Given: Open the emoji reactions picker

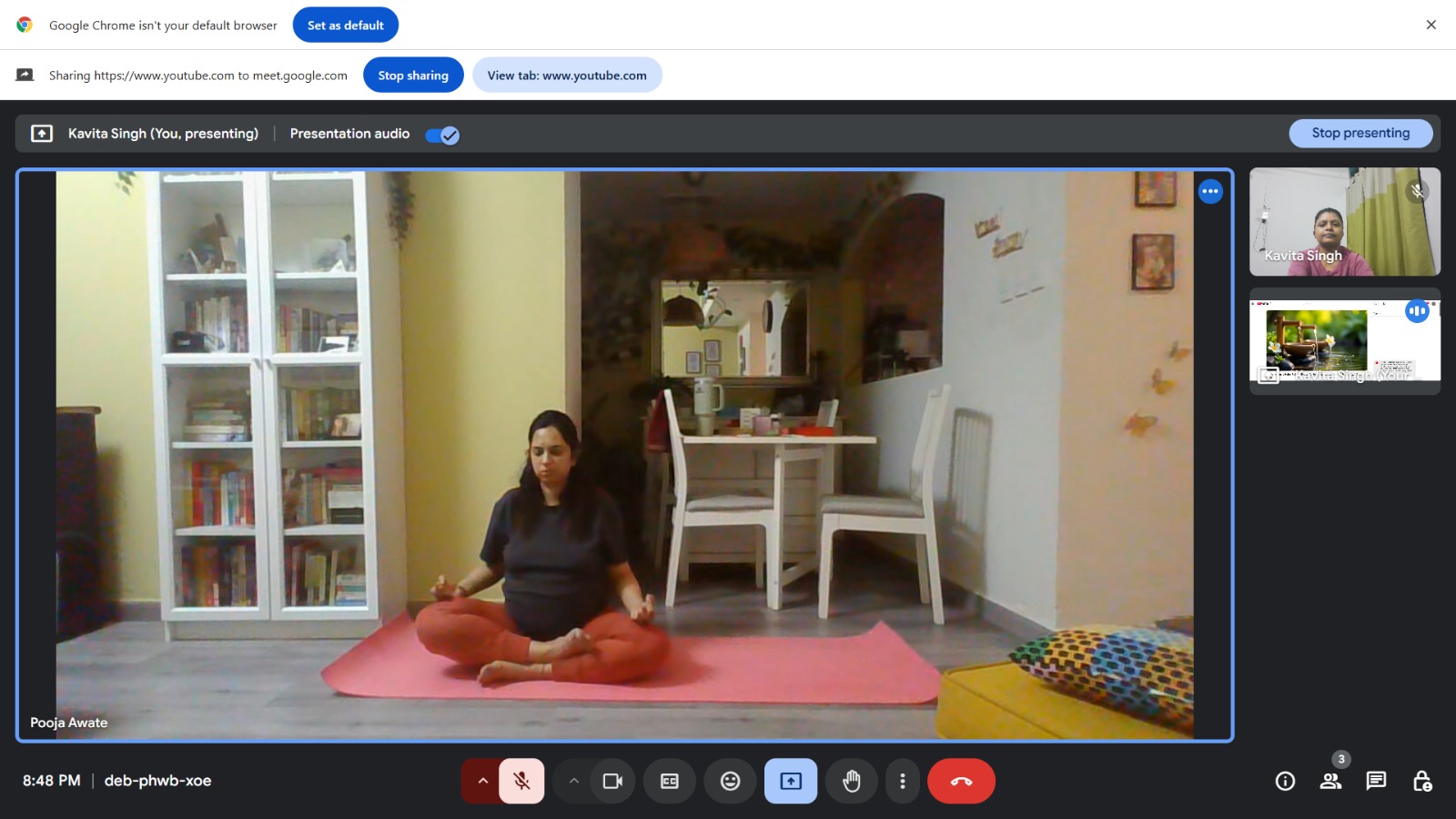Looking at the screenshot, I should coord(730,781).
